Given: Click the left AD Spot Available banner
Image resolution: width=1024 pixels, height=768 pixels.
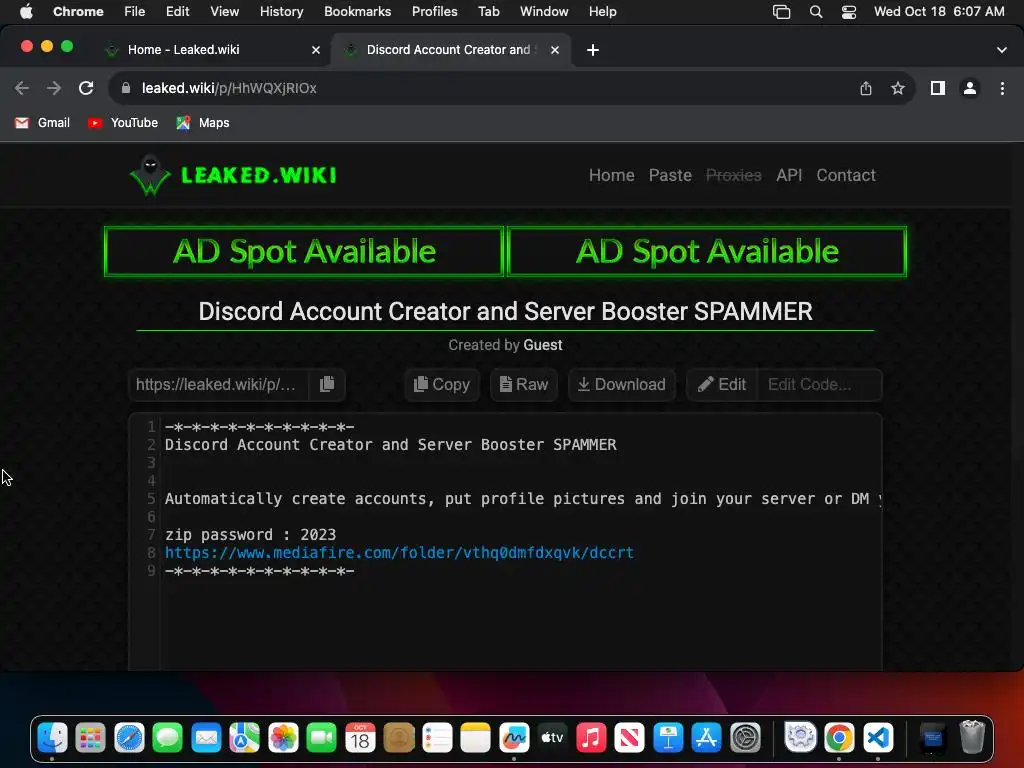Looking at the screenshot, I should pos(304,251).
